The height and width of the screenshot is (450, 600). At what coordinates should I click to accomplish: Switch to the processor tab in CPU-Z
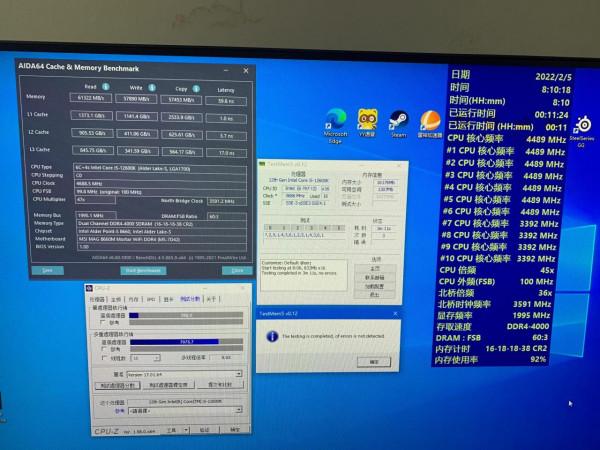tap(98, 299)
